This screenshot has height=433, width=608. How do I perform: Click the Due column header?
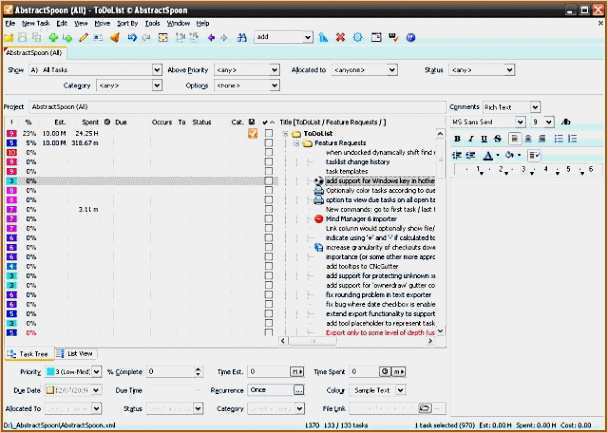tap(121, 122)
